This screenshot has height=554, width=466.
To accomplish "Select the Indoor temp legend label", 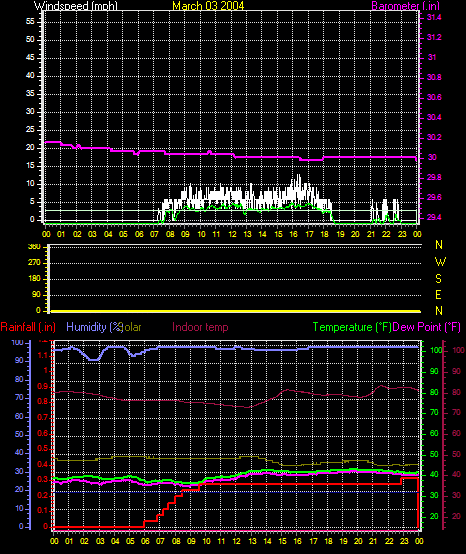I will coord(200,327).
